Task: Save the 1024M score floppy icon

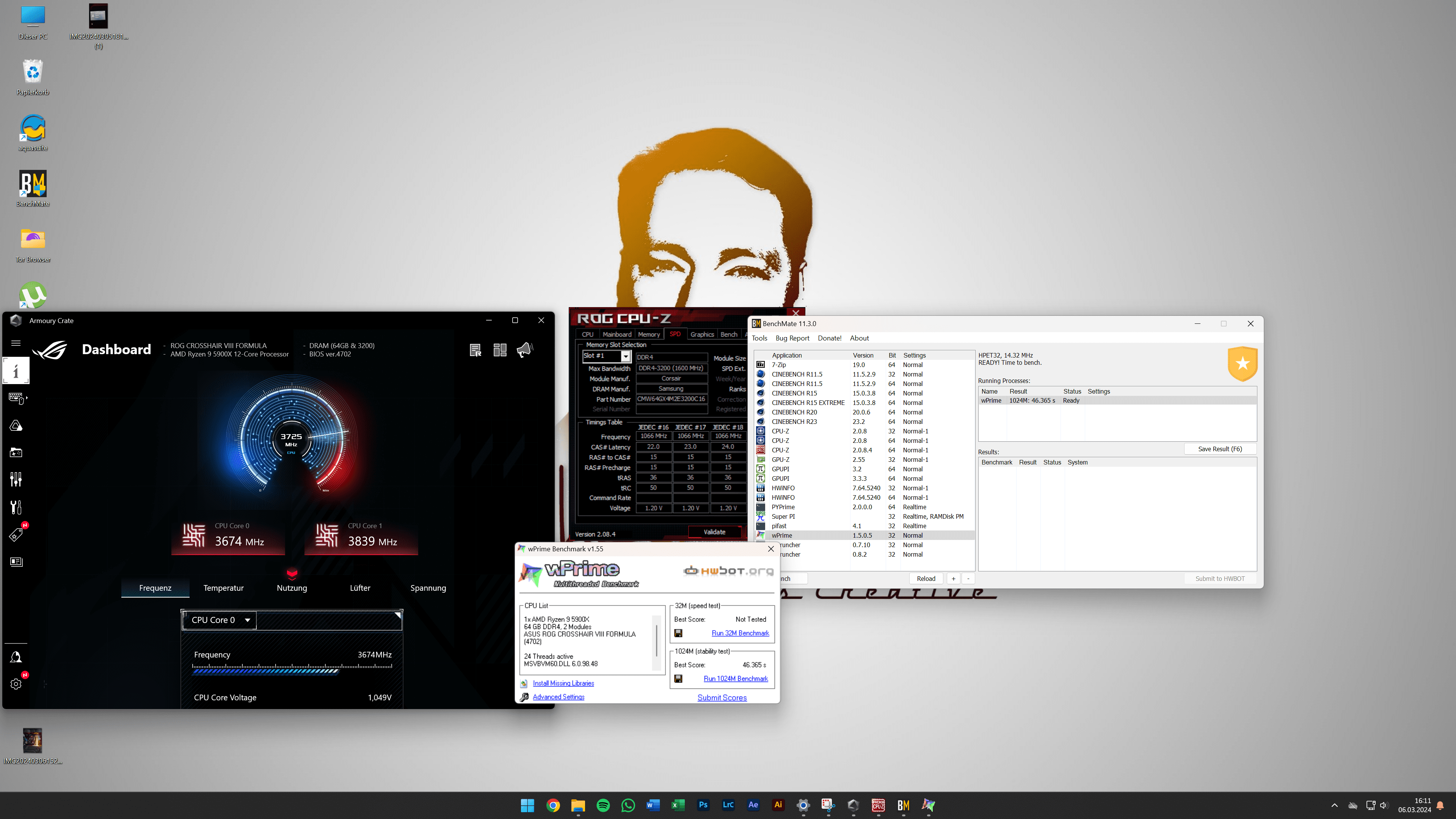Action: [678, 679]
